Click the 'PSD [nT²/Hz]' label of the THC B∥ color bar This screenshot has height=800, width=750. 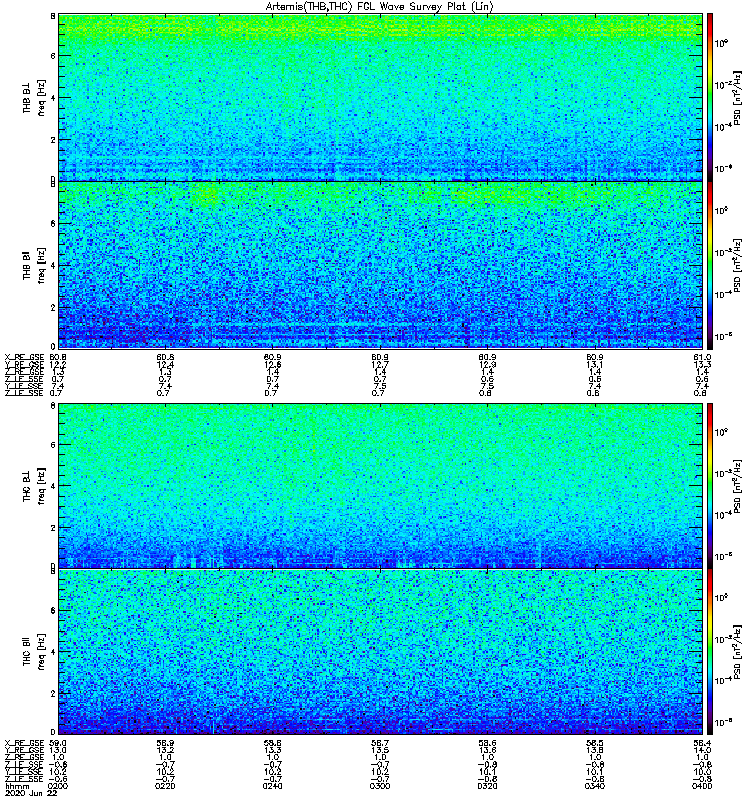click(x=737, y=652)
